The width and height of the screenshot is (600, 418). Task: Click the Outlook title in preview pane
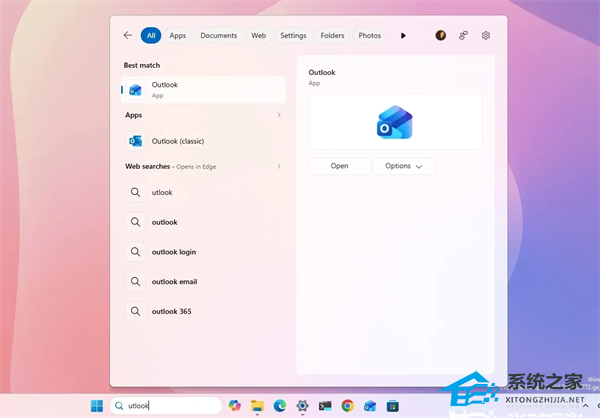[x=322, y=72]
